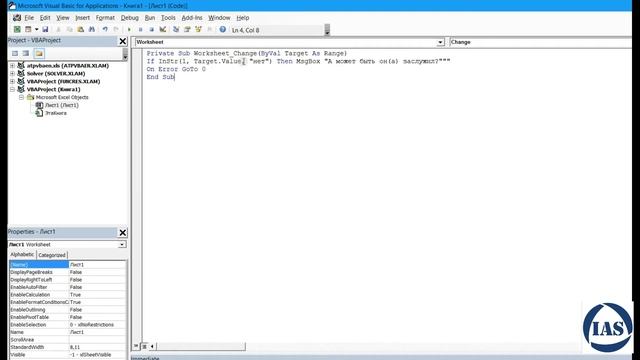
Task: Click the Procedure View button at code bottom
Action: pos(136,346)
